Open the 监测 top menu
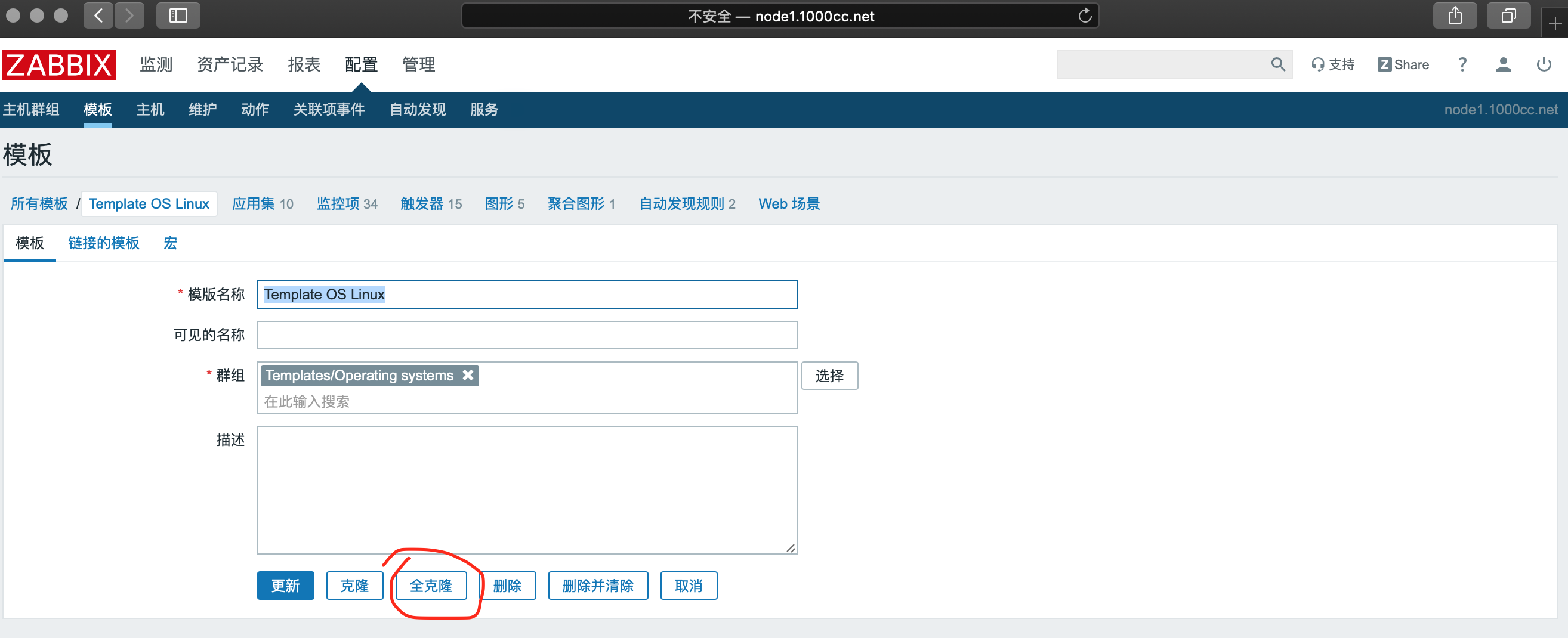The image size is (1568, 638). (156, 64)
